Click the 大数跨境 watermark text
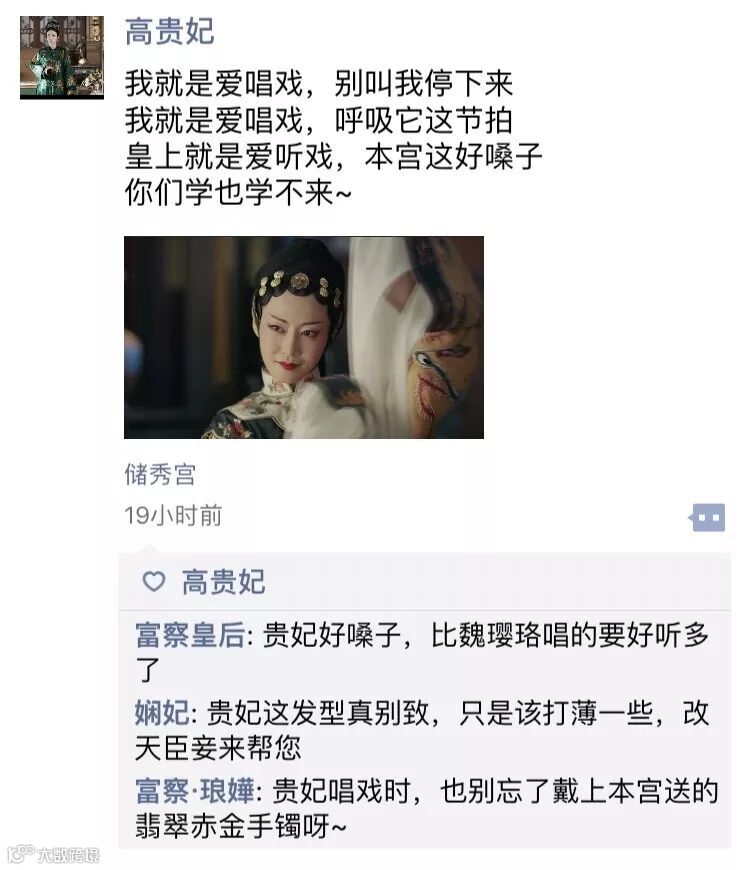The width and height of the screenshot is (750, 870). point(69,856)
